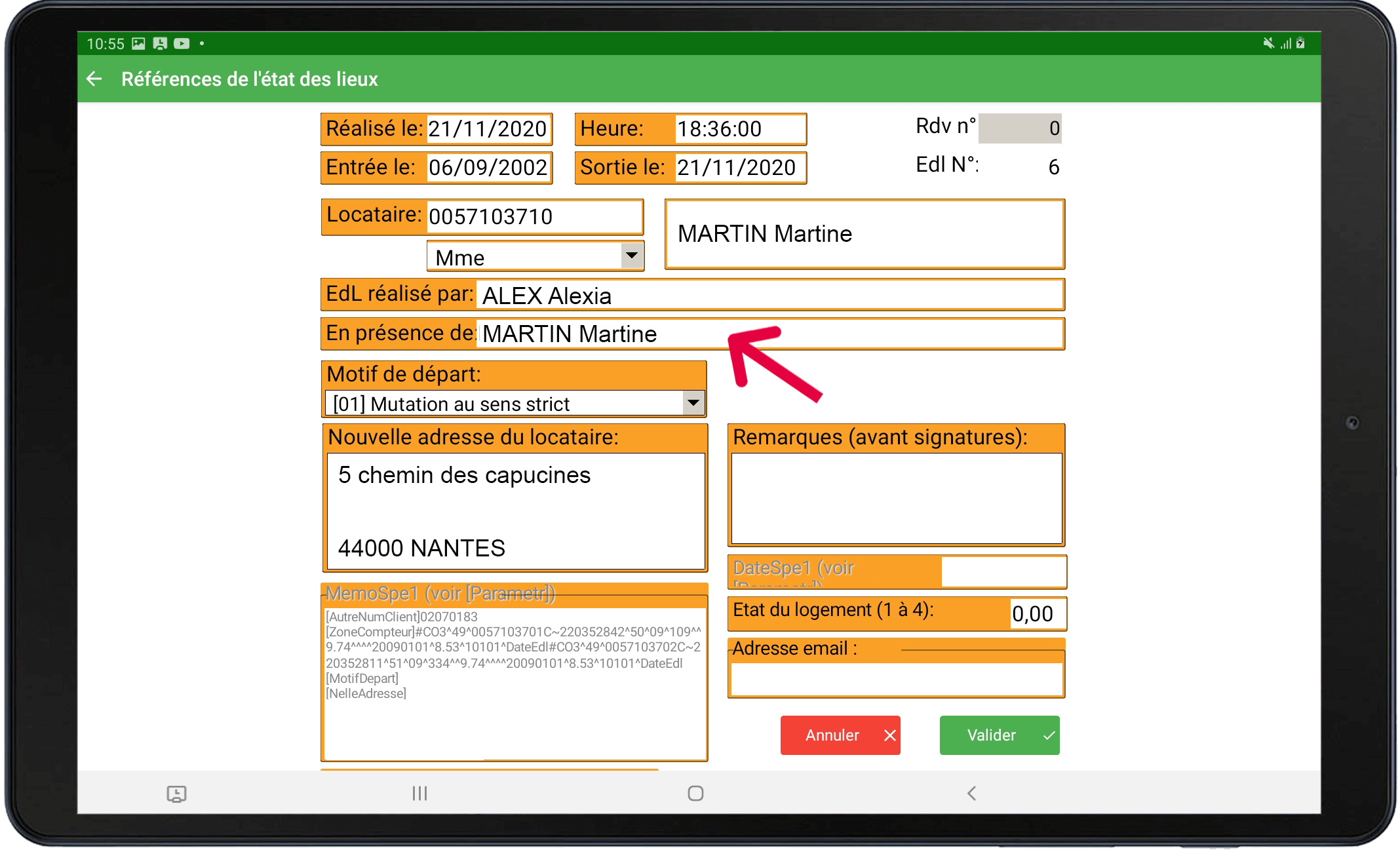Tap the Android recent apps icon
The width and height of the screenshot is (1400, 850).
pos(419,794)
